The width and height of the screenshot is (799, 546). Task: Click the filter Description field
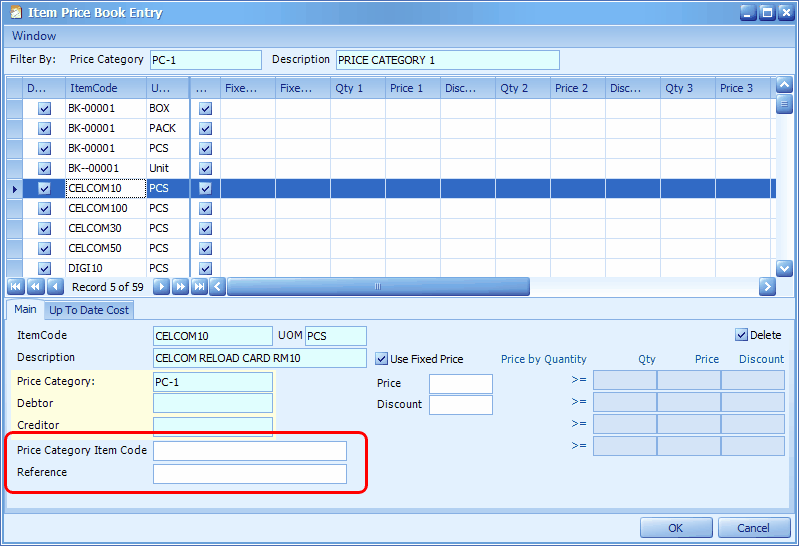(448, 60)
